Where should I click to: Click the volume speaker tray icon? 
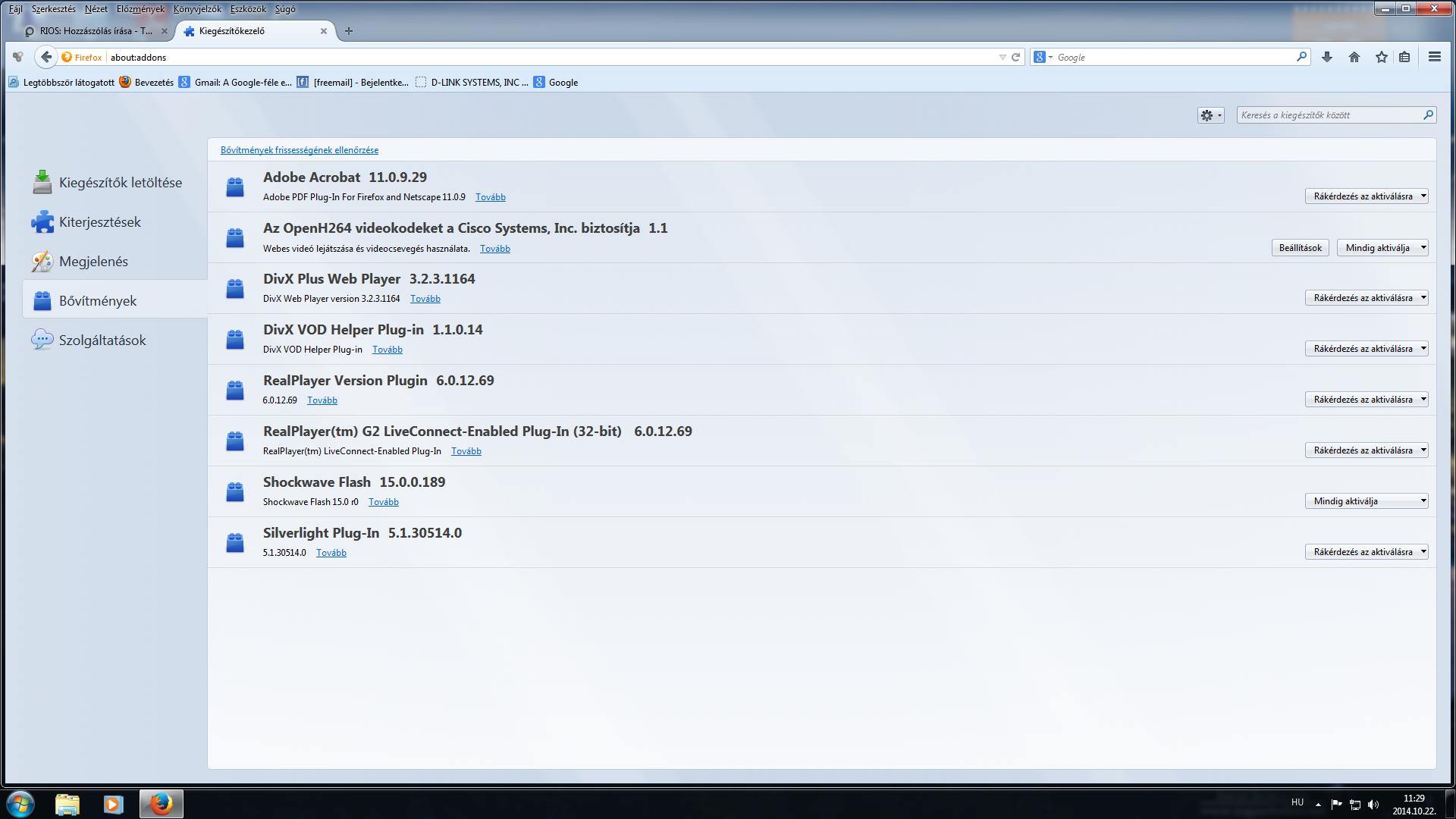1373,805
